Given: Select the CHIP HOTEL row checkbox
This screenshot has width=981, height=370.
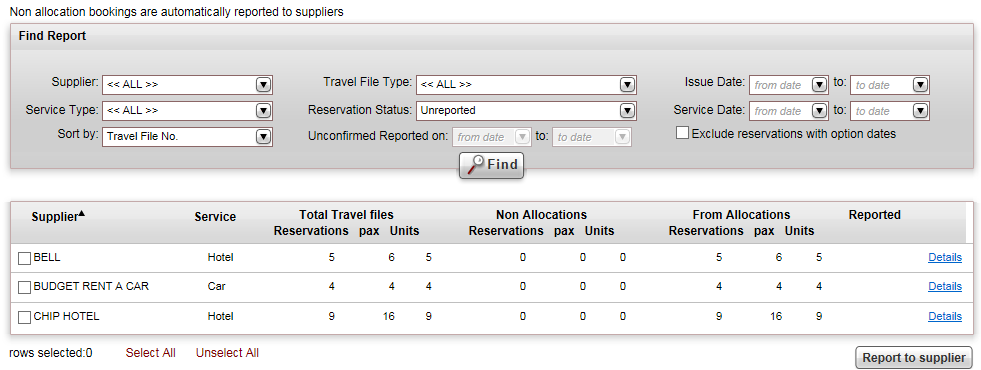Looking at the screenshot, I should pos(24,317).
